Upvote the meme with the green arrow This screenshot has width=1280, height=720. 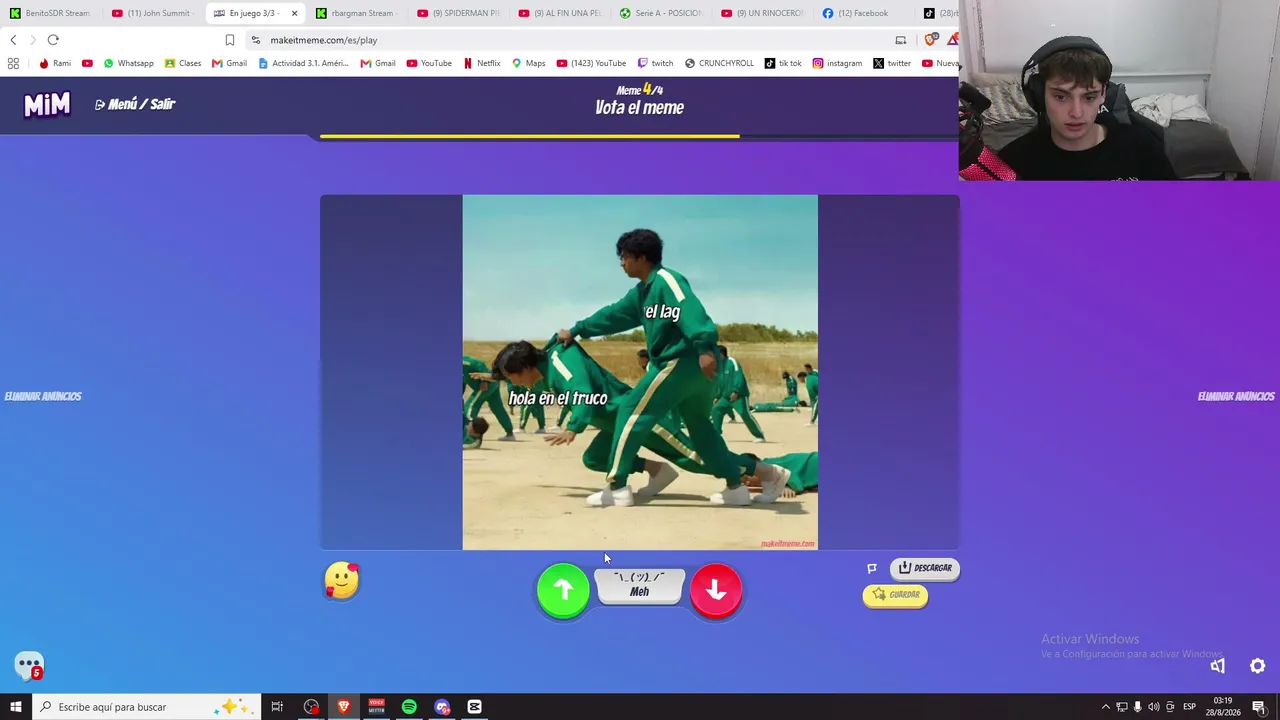(x=563, y=590)
